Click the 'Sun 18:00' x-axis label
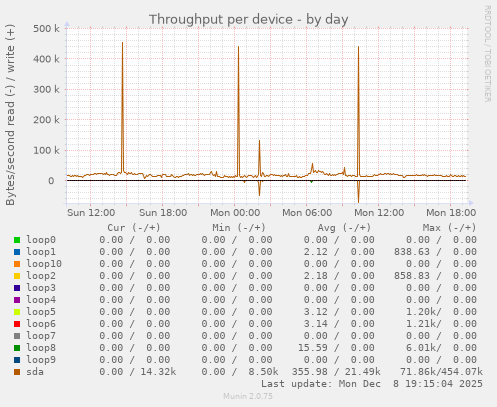 click(163, 213)
